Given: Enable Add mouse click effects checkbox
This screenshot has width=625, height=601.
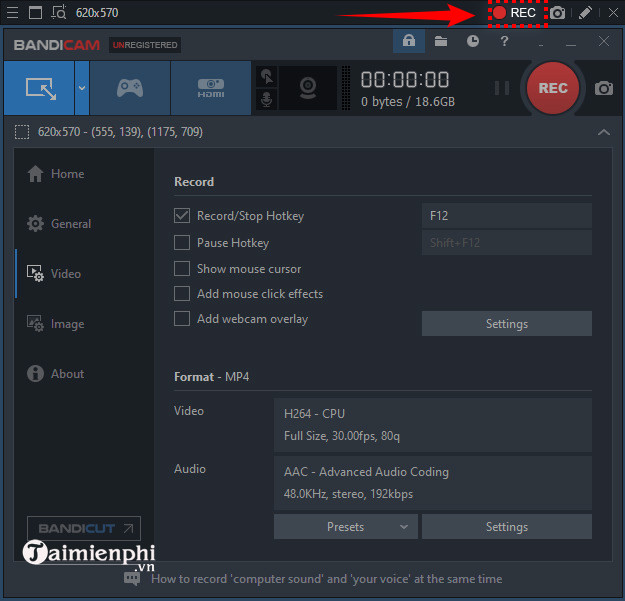Looking at the screenshot, I should 182,294.
